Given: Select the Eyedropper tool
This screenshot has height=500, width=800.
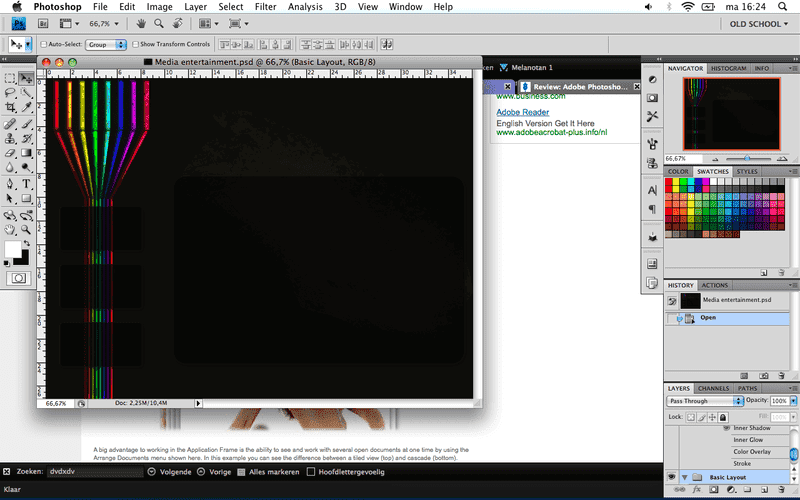Looking at the screenshot, I should (x=25, y=108).
